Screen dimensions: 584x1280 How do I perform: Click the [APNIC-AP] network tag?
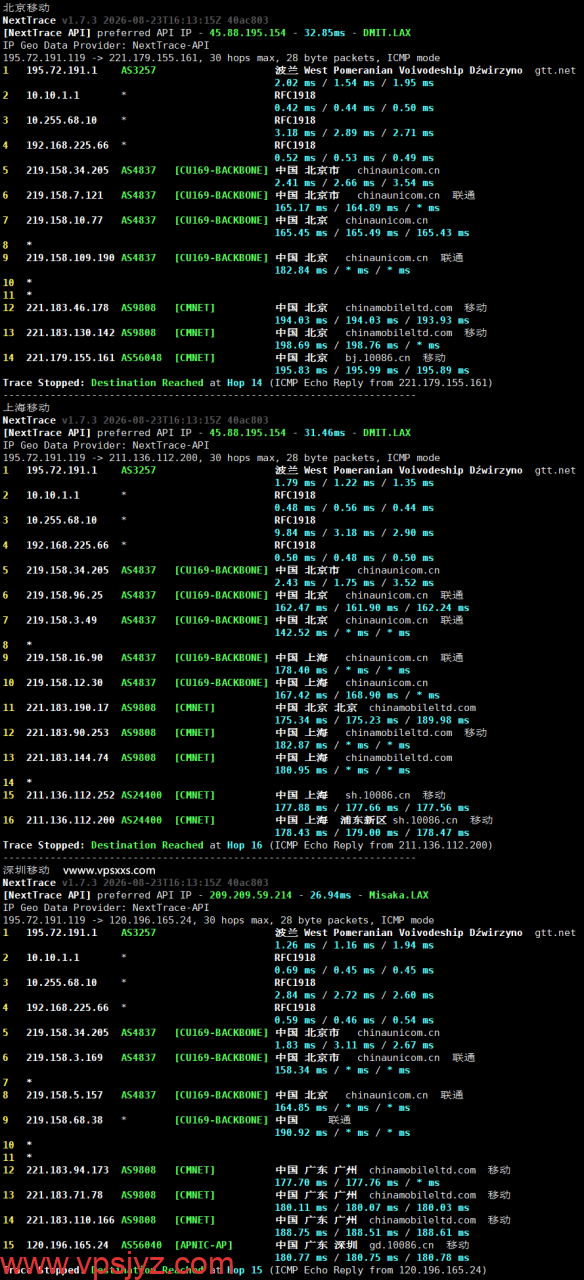coord(204,1245)
